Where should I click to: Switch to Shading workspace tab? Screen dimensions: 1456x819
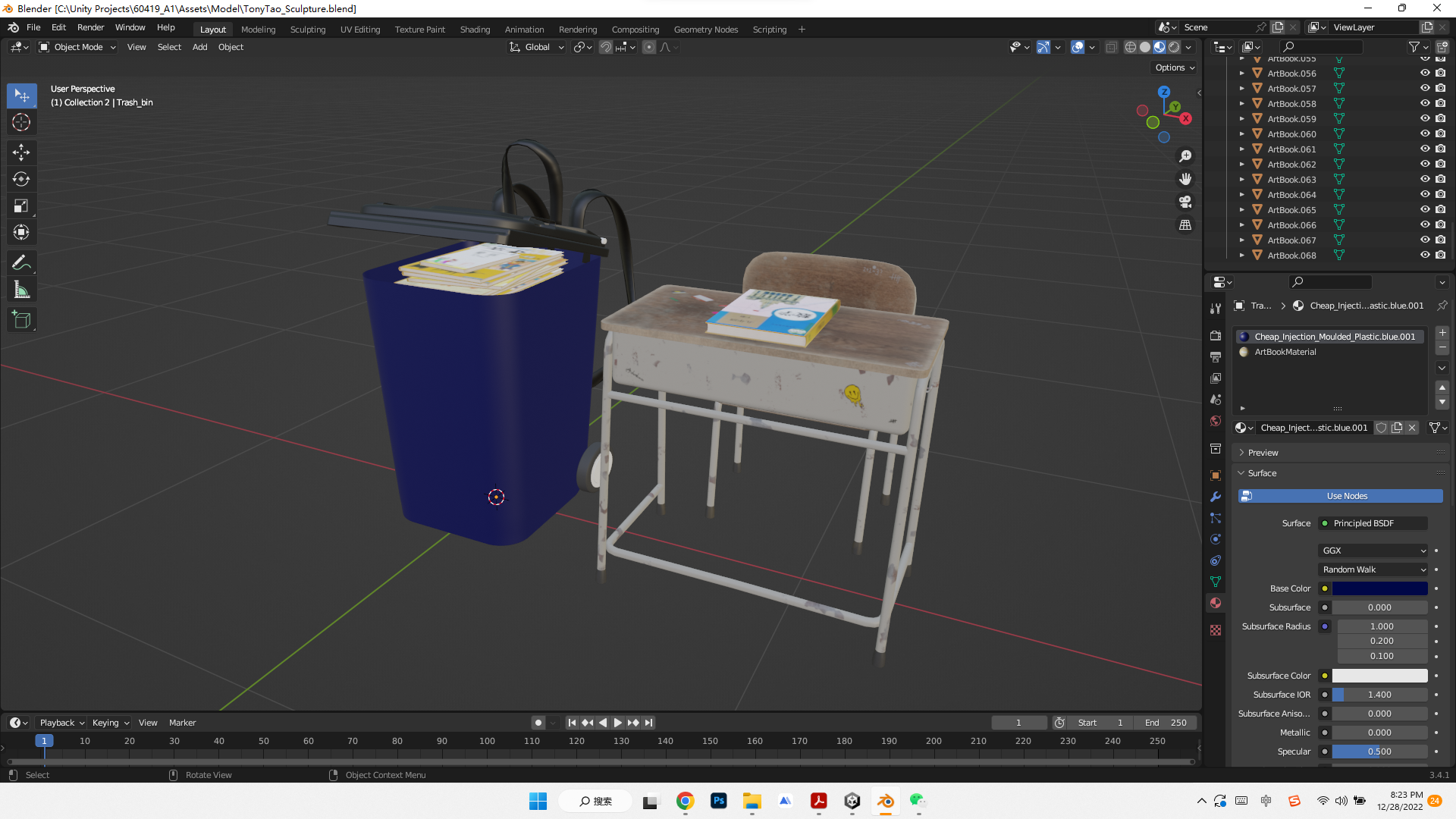[x=475, y=30]
